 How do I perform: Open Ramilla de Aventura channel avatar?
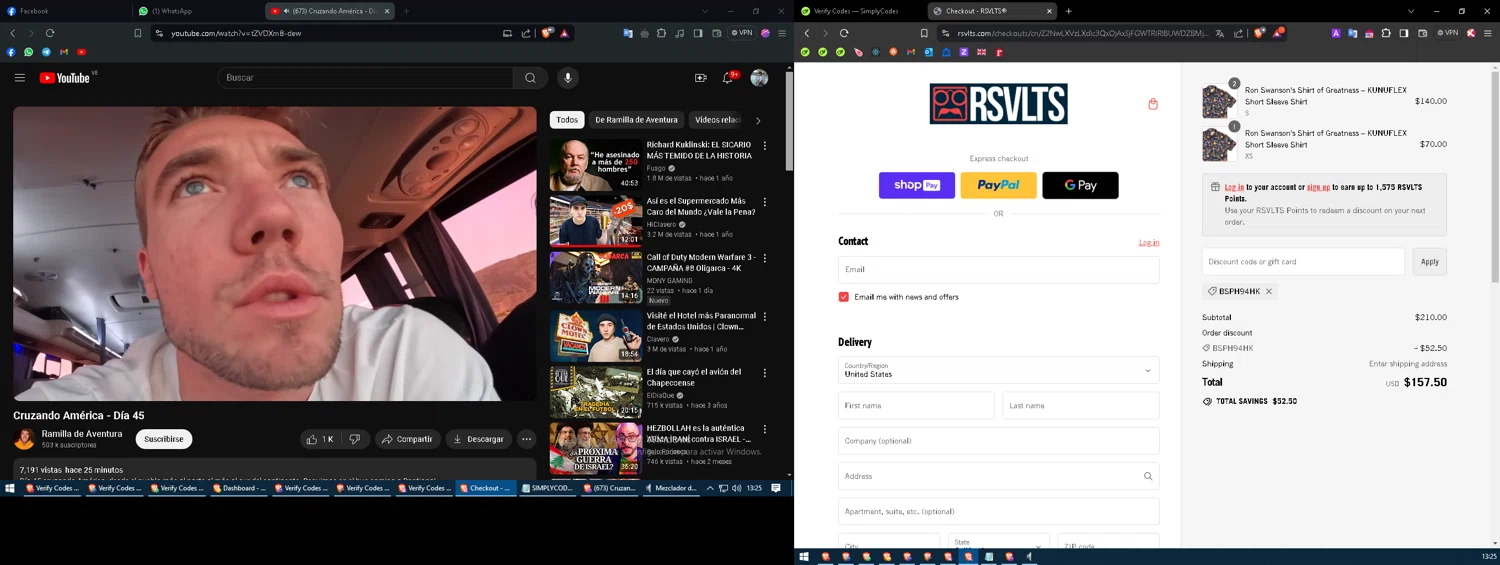24,439
